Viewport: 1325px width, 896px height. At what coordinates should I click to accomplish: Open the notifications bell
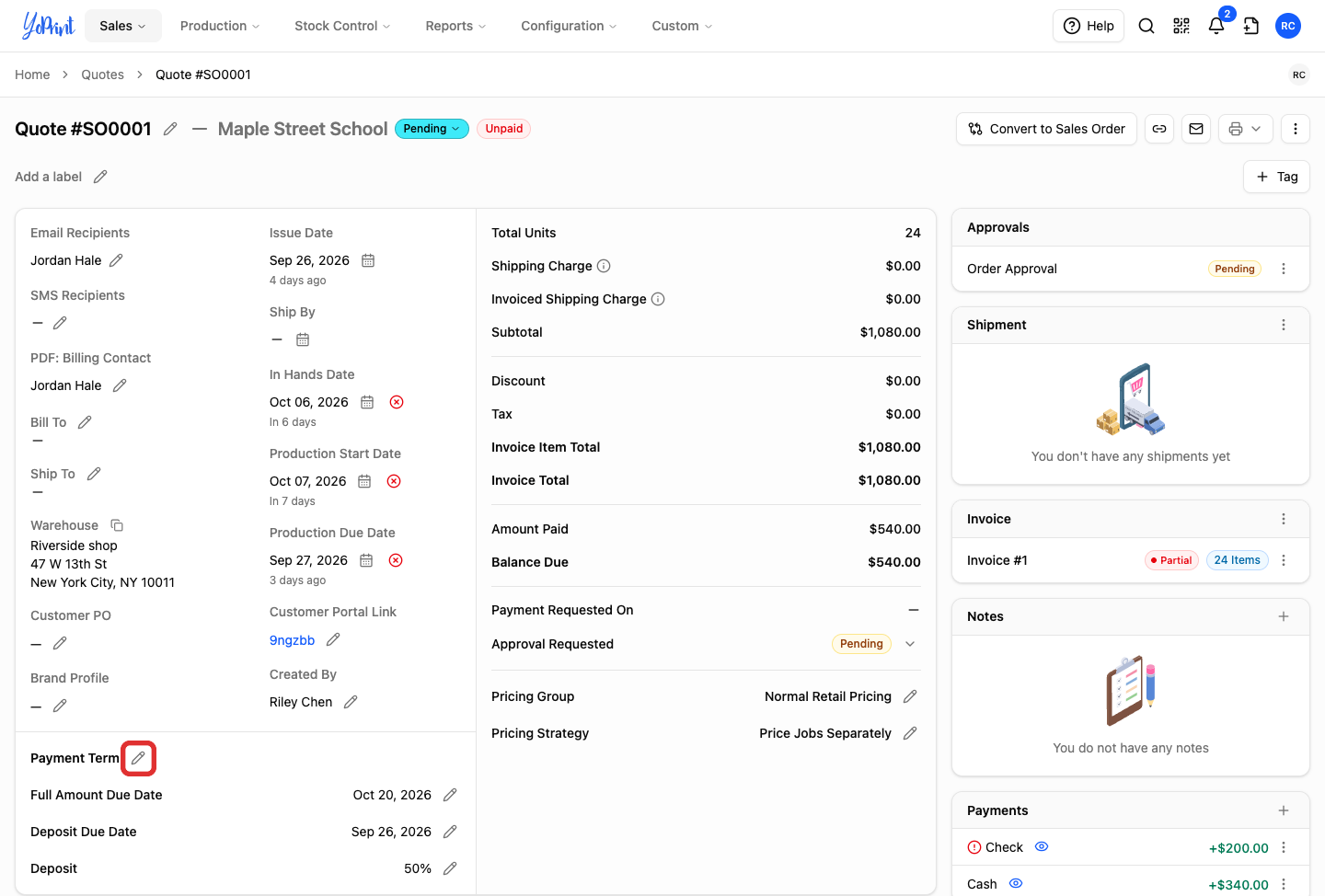1216,26
